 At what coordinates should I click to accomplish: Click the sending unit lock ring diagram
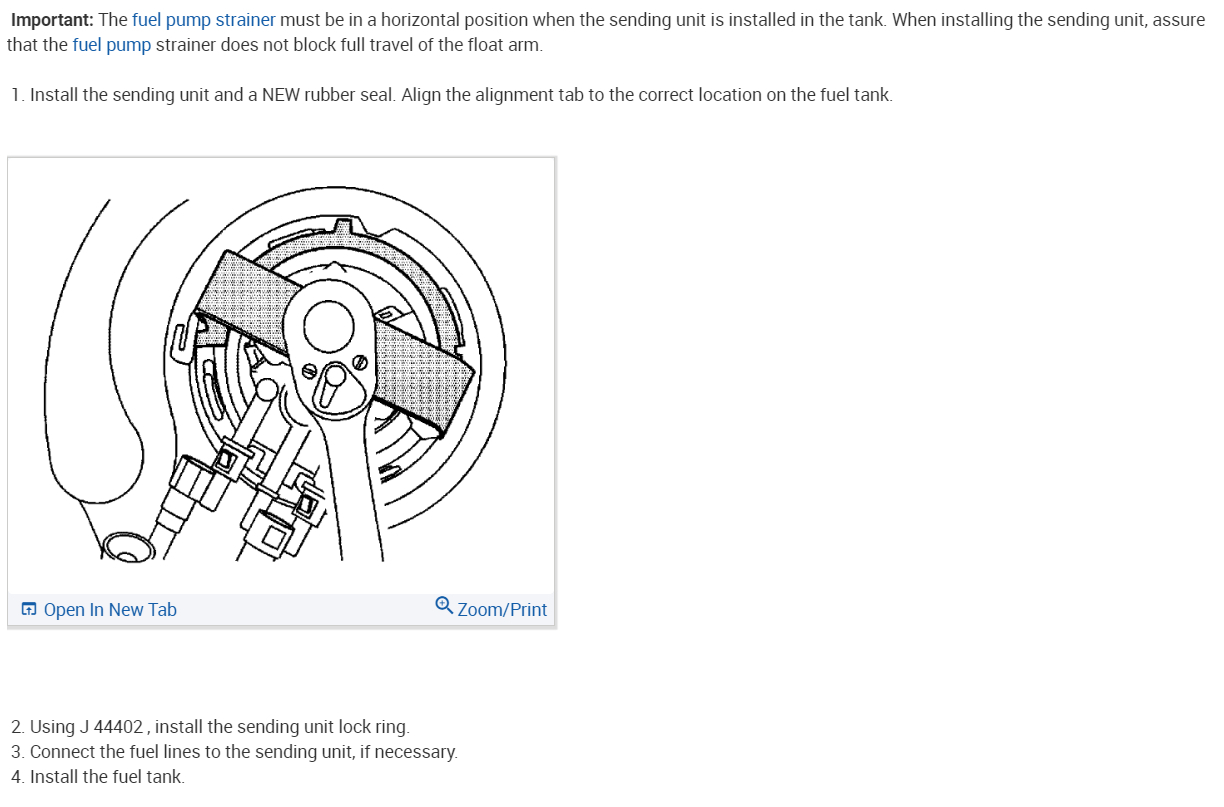coord(281,377)
